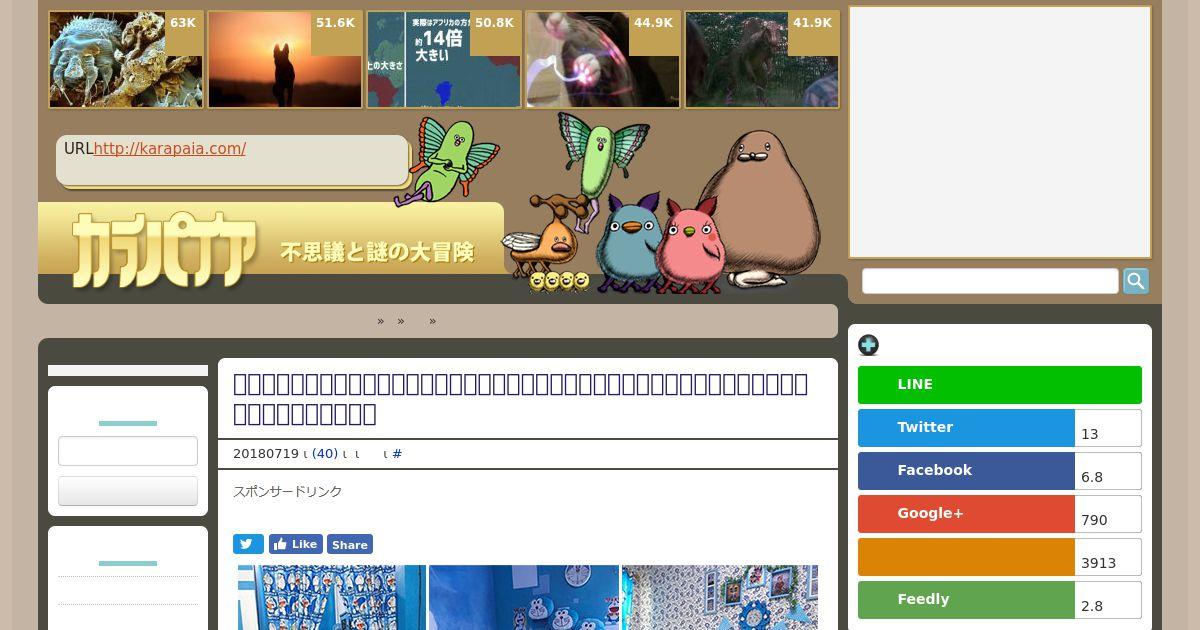Click the Facebook Like button

point(296,544)
